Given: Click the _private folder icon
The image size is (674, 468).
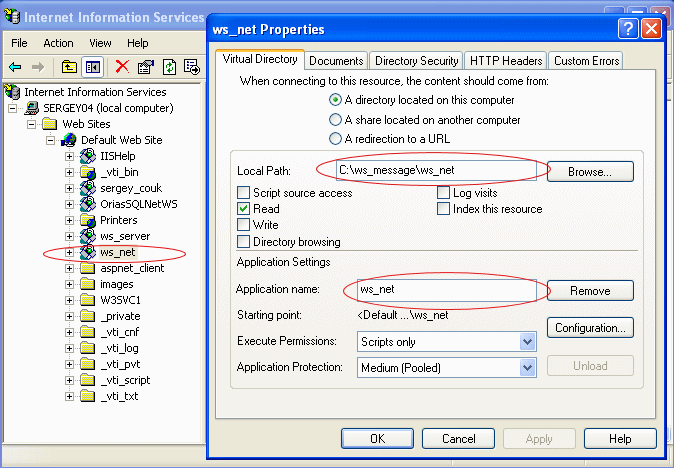Looking at the screenshot, I should 88,316.
